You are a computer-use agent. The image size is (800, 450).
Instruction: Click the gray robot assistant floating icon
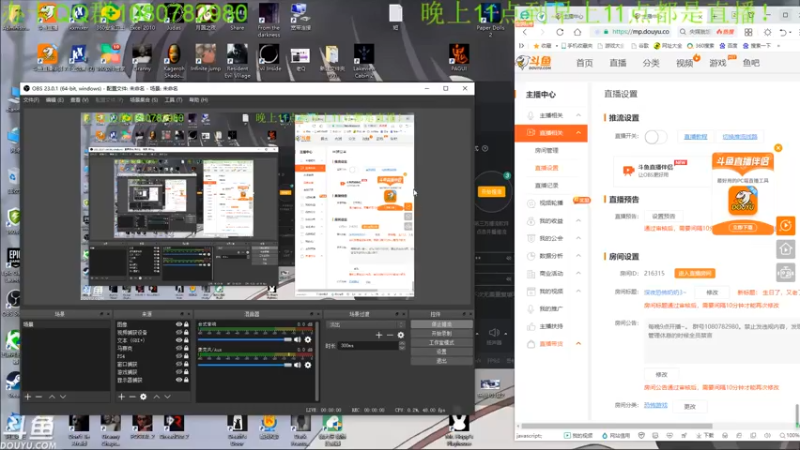coord(786,272)
